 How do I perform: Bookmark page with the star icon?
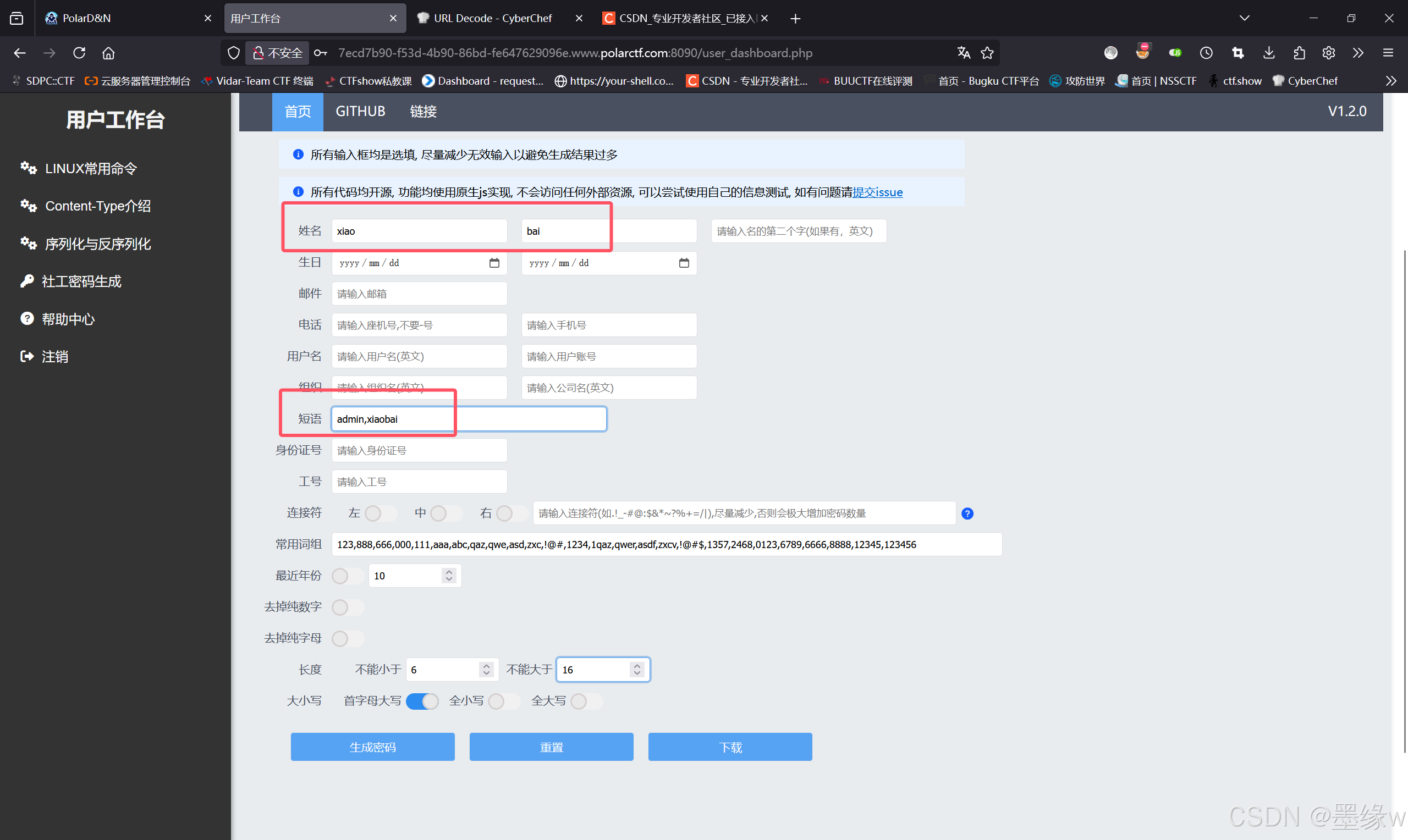pos(987,53)
